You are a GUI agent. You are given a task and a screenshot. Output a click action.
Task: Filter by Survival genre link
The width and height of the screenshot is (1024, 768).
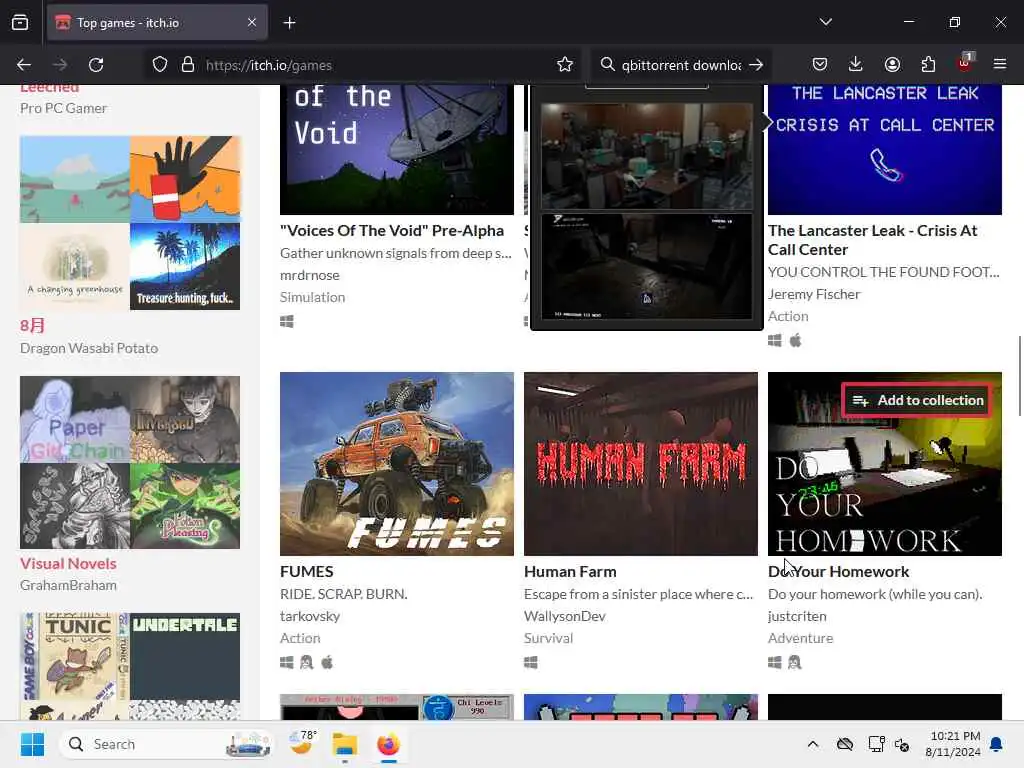pos(548,638)
